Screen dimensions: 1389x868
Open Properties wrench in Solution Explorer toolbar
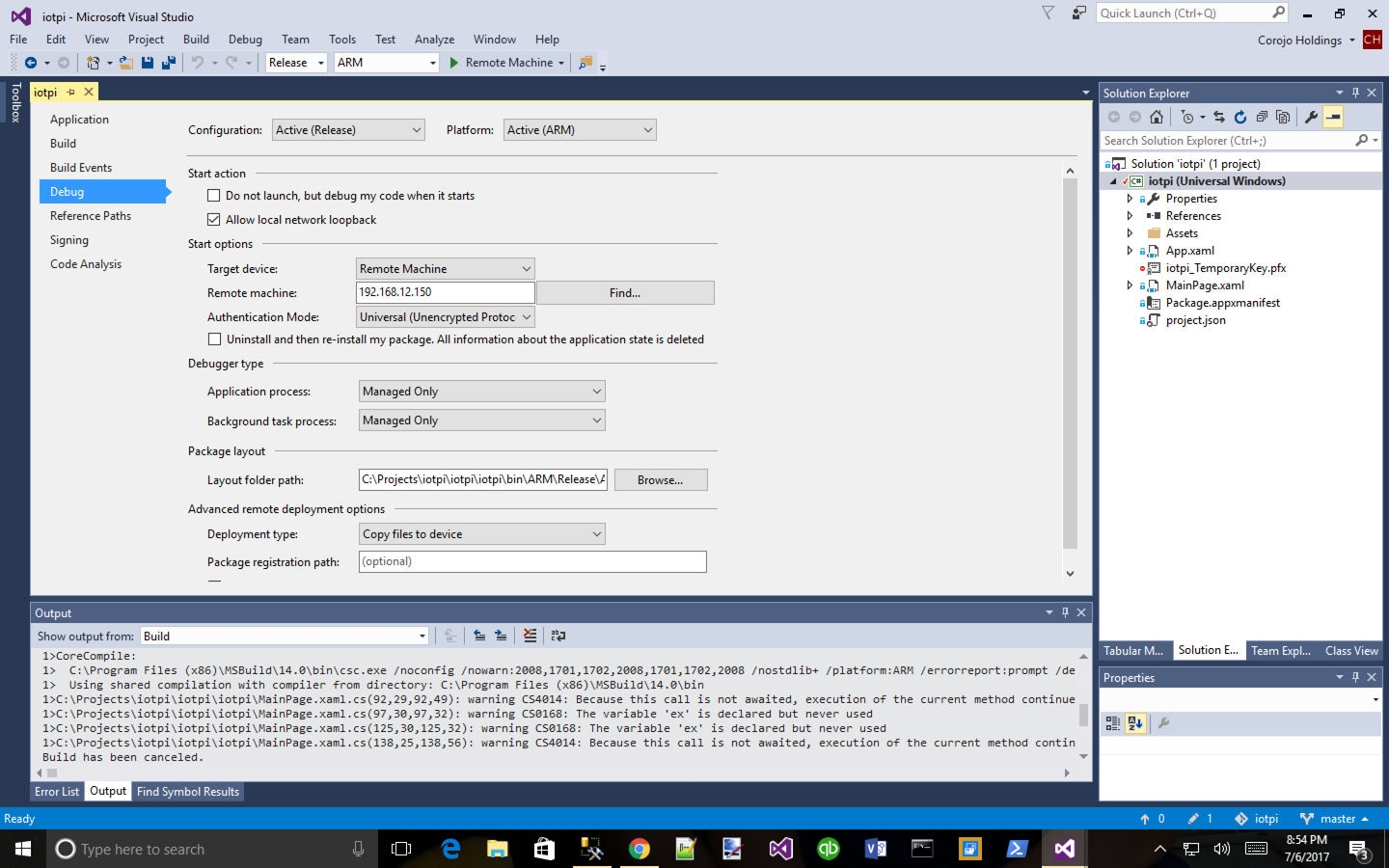coord(1311,117)
